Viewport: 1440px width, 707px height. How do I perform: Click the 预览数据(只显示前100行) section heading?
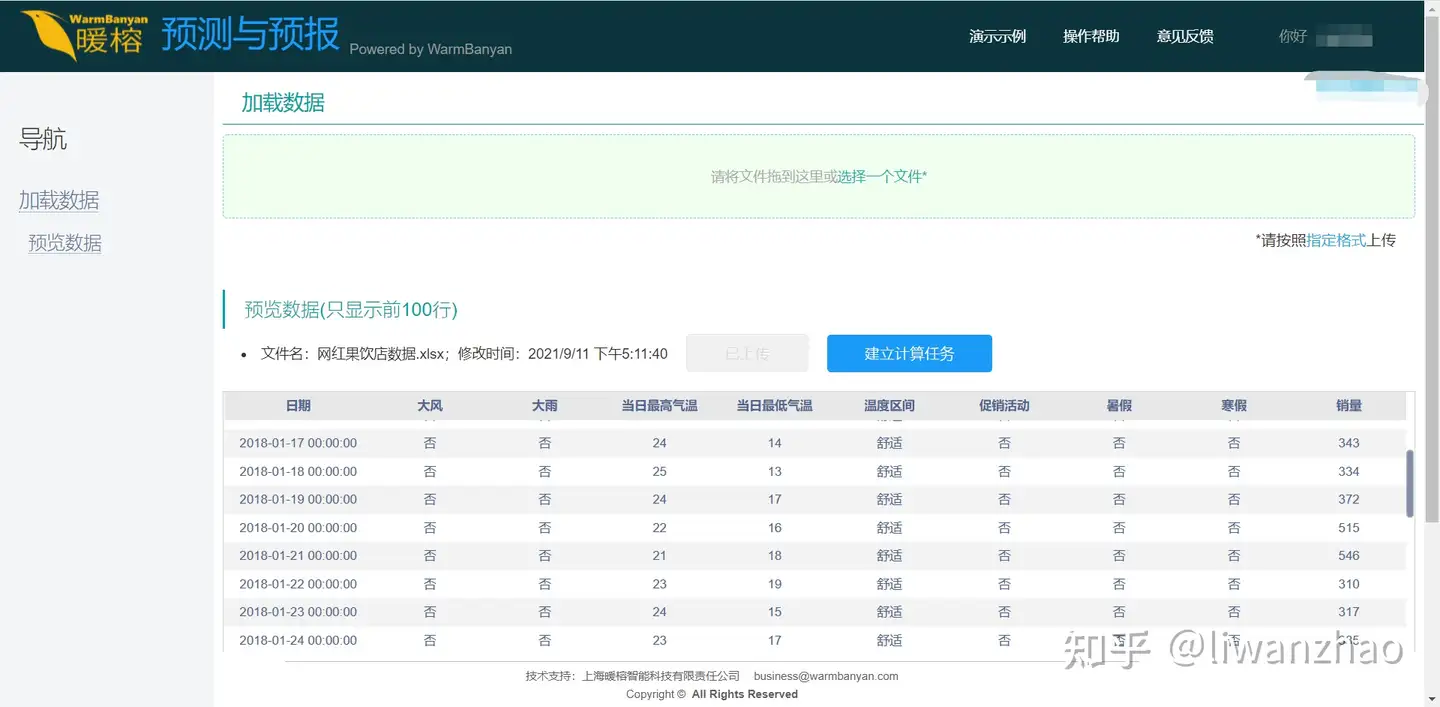[351, 310]
